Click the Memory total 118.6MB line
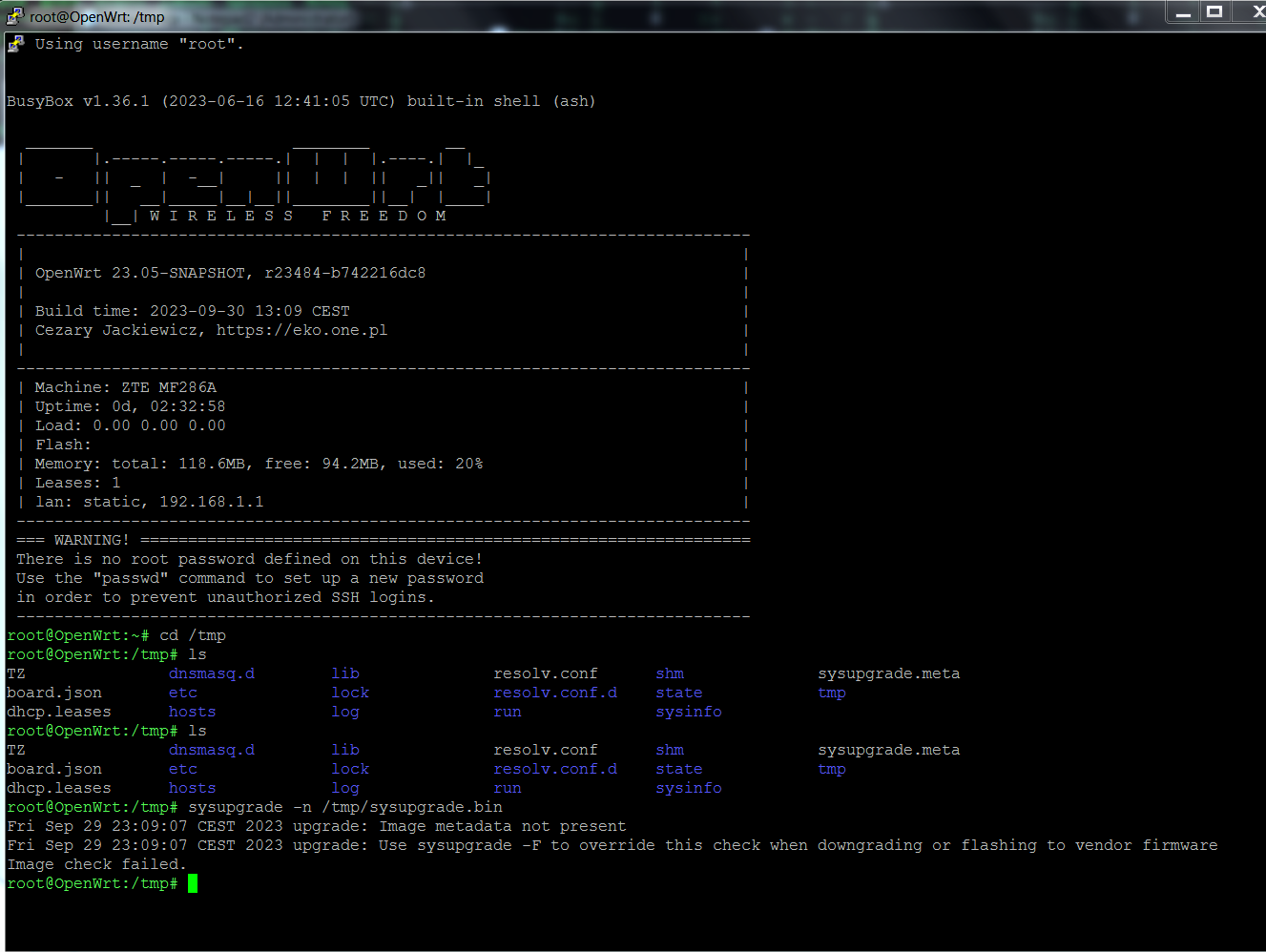This screenshot has height=952, width=1266. click(259, 464)
